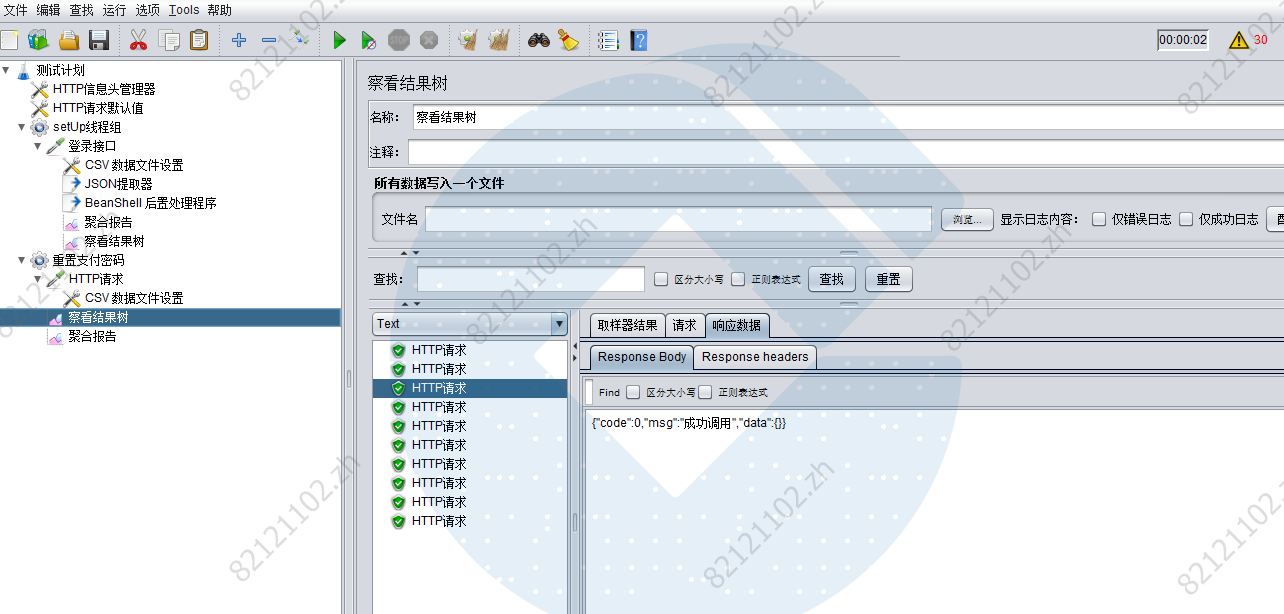Click the 查找 text field
Screen dimensions: 1284x614
point(531,279)
